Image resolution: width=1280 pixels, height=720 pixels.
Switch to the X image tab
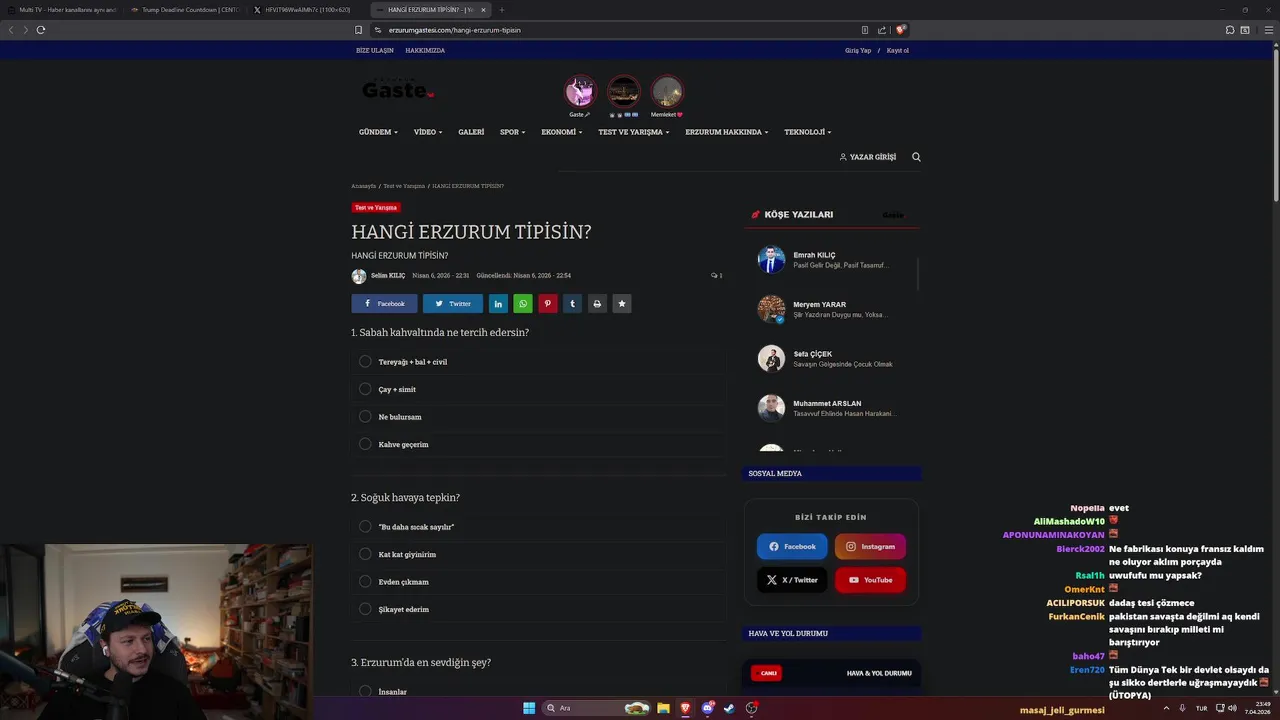click(x=307, y=10)
